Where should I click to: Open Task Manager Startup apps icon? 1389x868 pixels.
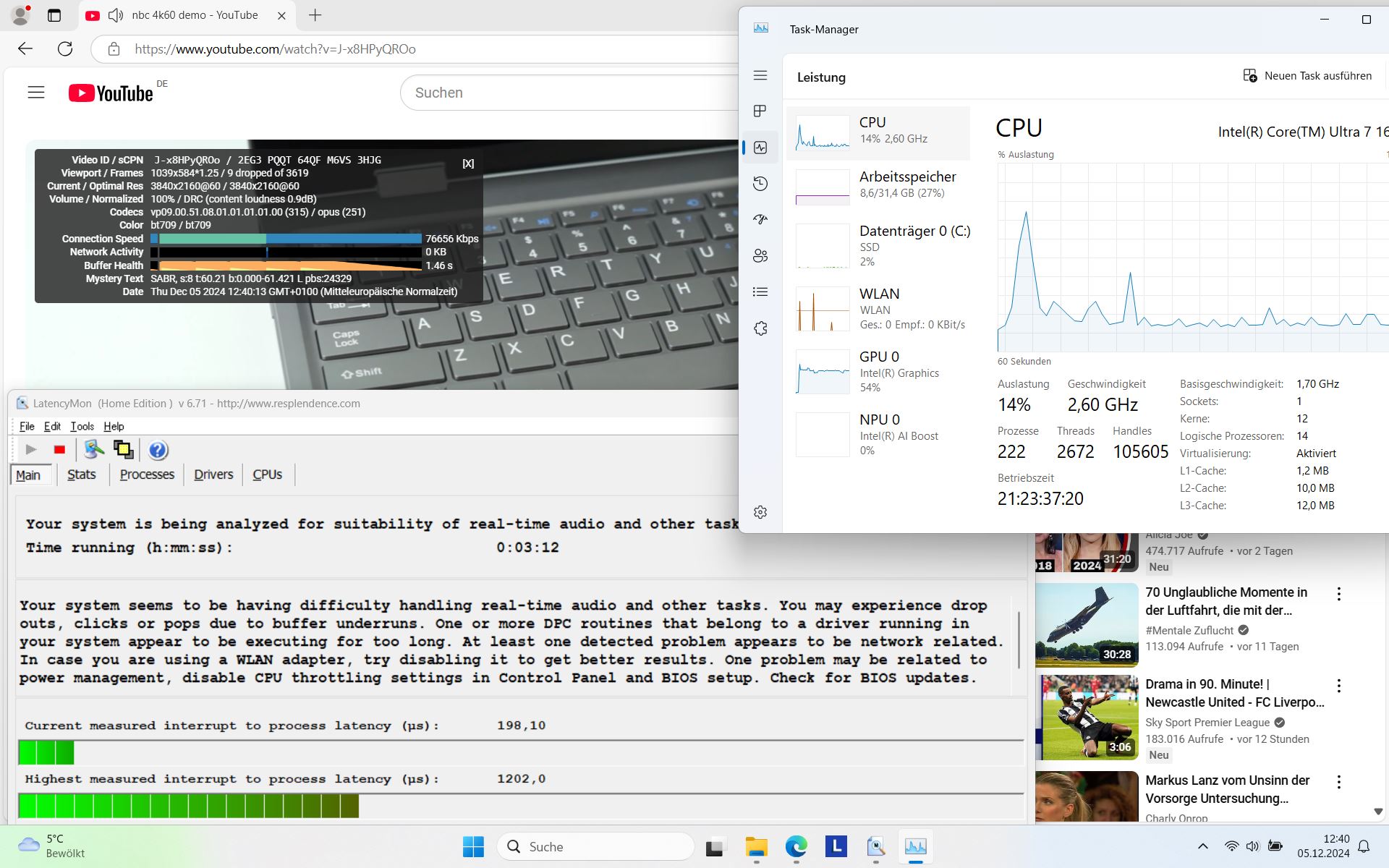pyautogui.click(x=760, y=220)
